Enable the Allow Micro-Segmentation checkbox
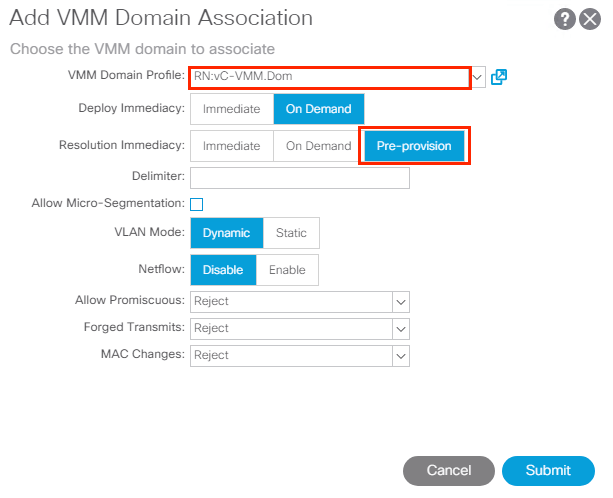 (x=197, y=204)
